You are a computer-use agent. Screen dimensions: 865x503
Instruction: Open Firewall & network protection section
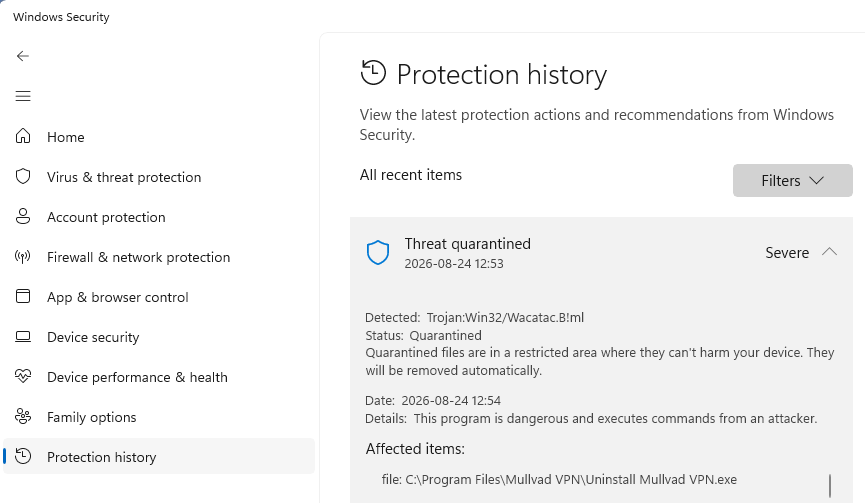coord(159,257)
